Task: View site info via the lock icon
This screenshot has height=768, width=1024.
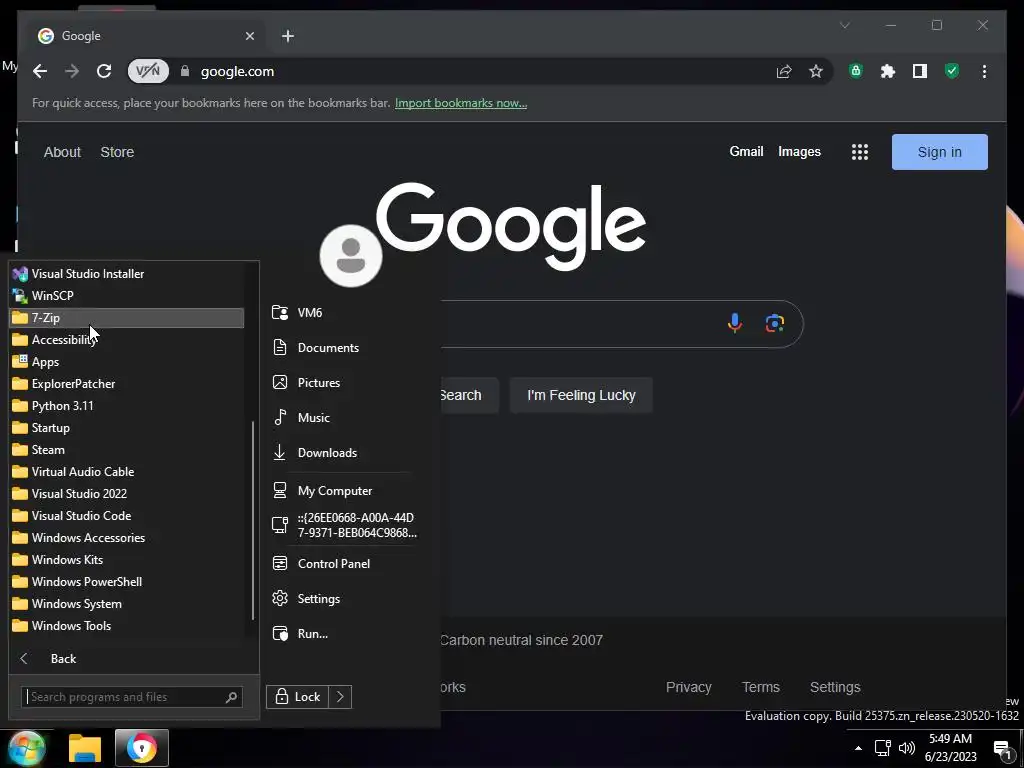Action: coord(185,71)
